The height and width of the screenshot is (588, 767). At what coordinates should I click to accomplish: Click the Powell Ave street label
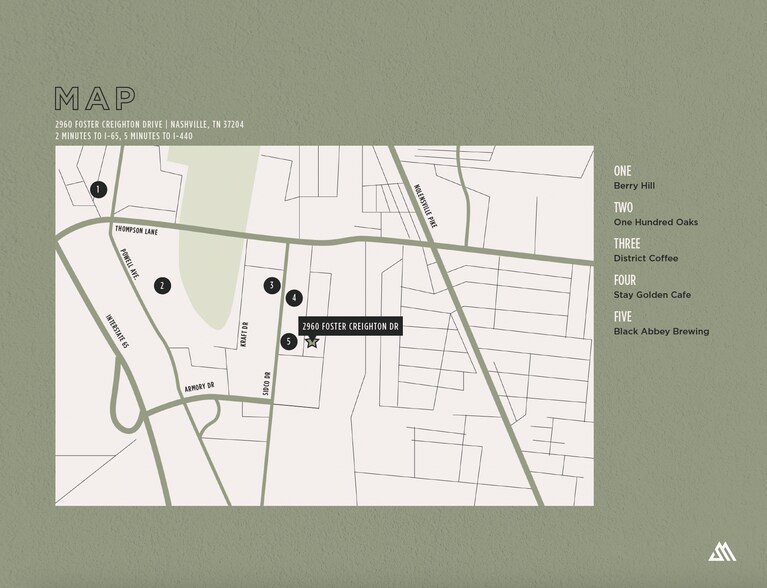coord(130,264)
